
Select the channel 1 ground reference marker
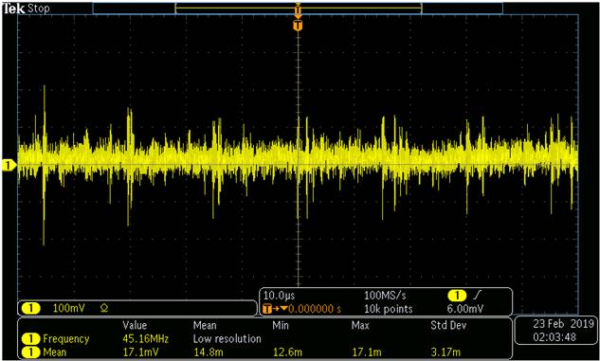(8, 165)
